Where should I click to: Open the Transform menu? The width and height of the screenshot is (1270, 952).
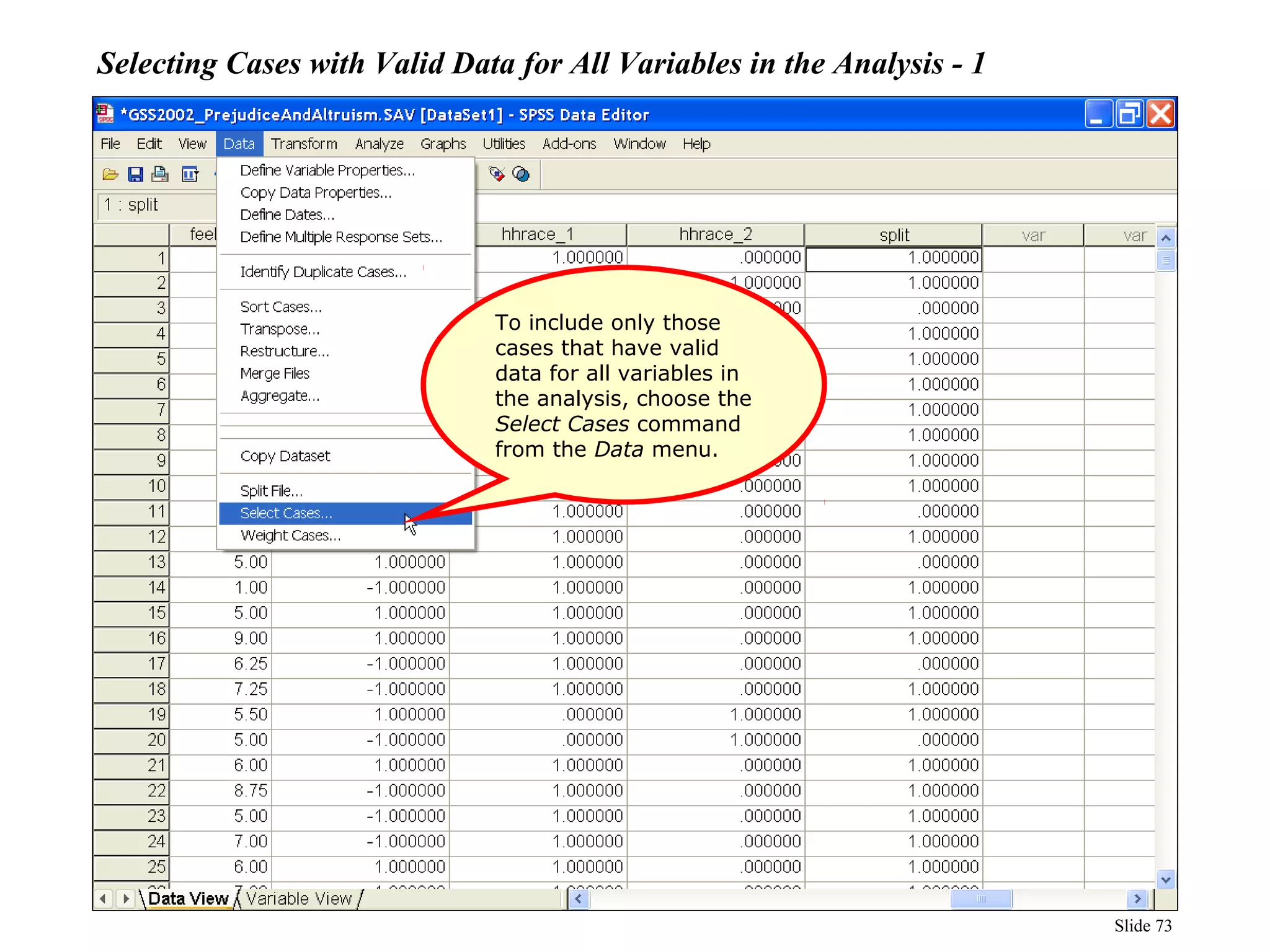[304, 144]
